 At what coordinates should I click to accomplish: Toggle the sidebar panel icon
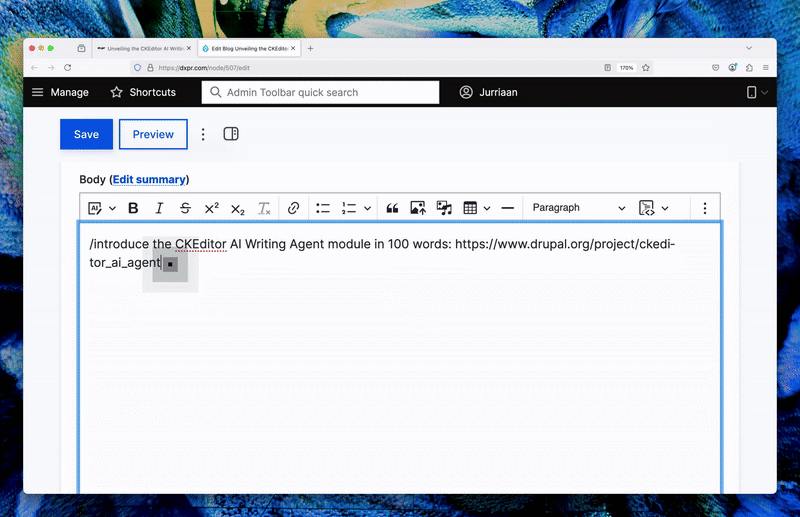231,134
